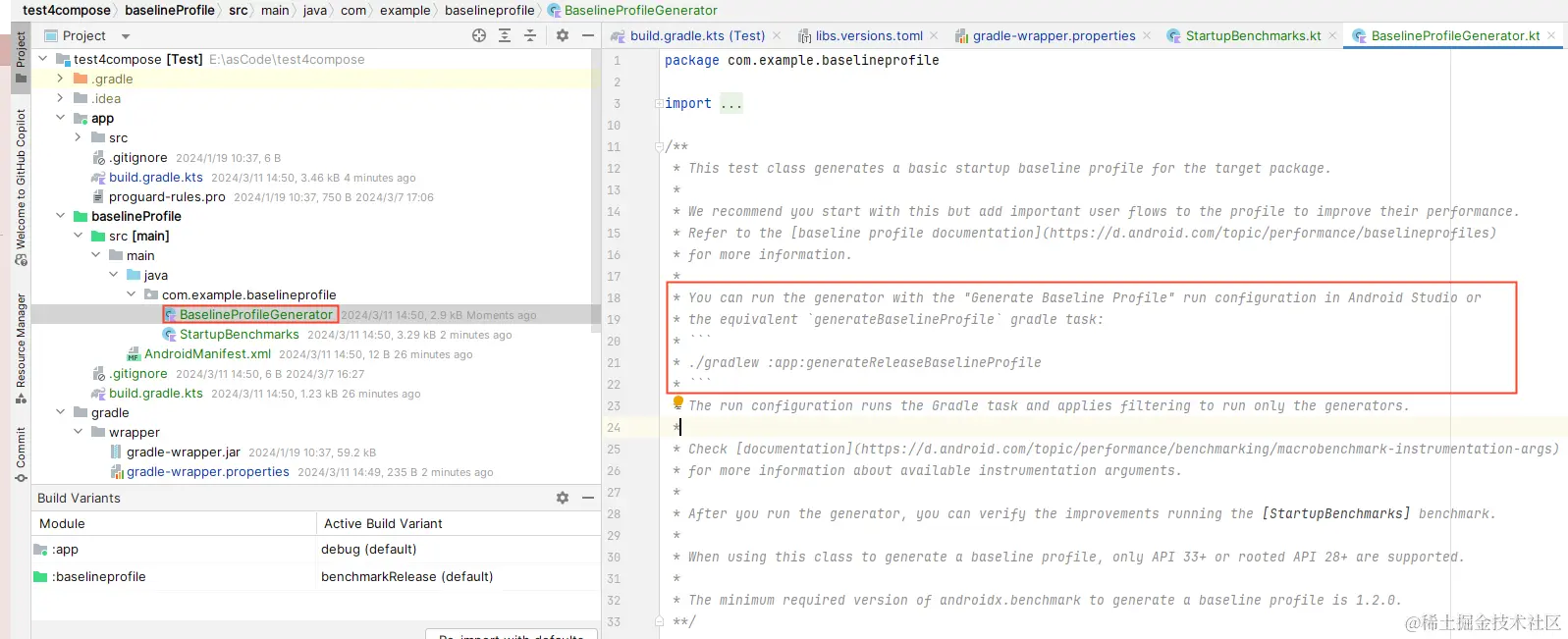Select gradle-wrapper.properties in project tree
Image resolution: width=1568 pixels, height=639 pixels.
[208, 471]
